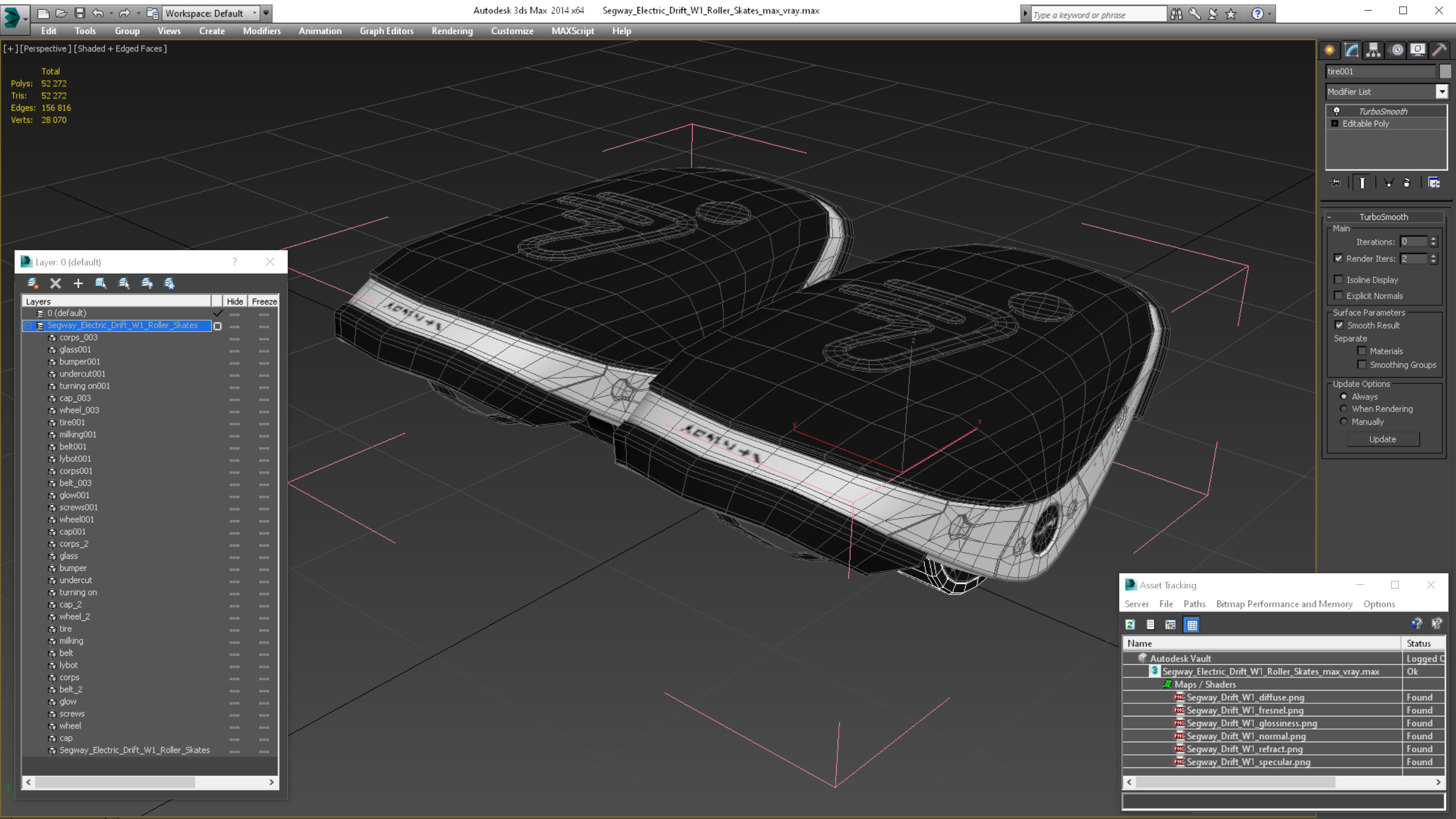Open Bitmap Performance and Memory menu
Screen dimensions: 1456x819
pyautogui.click(x=1284, y=604)
